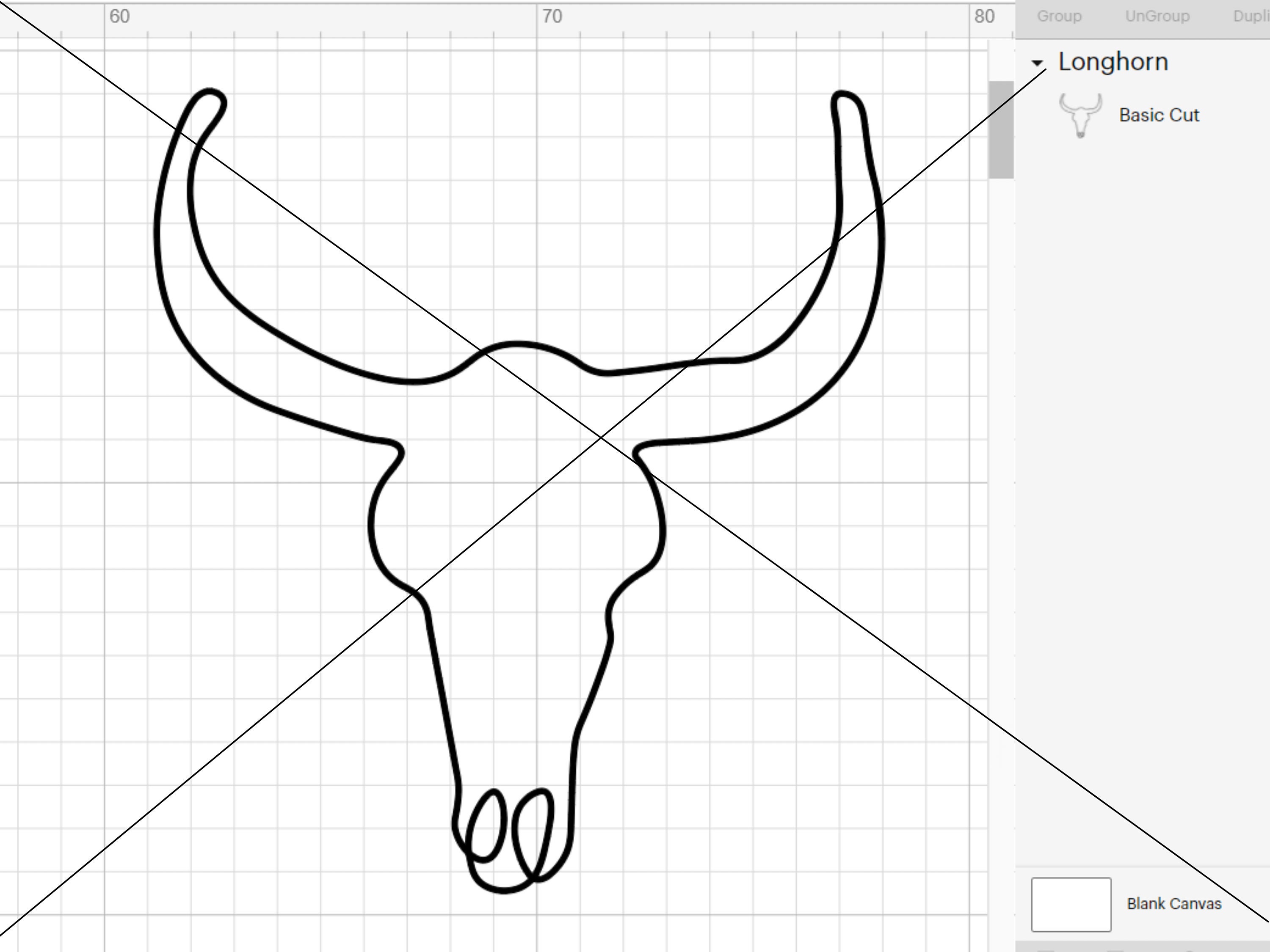Toggle the Longhorn disclosure triangle closed
Screen dimensions: 1270x952
click(1038, 62)
